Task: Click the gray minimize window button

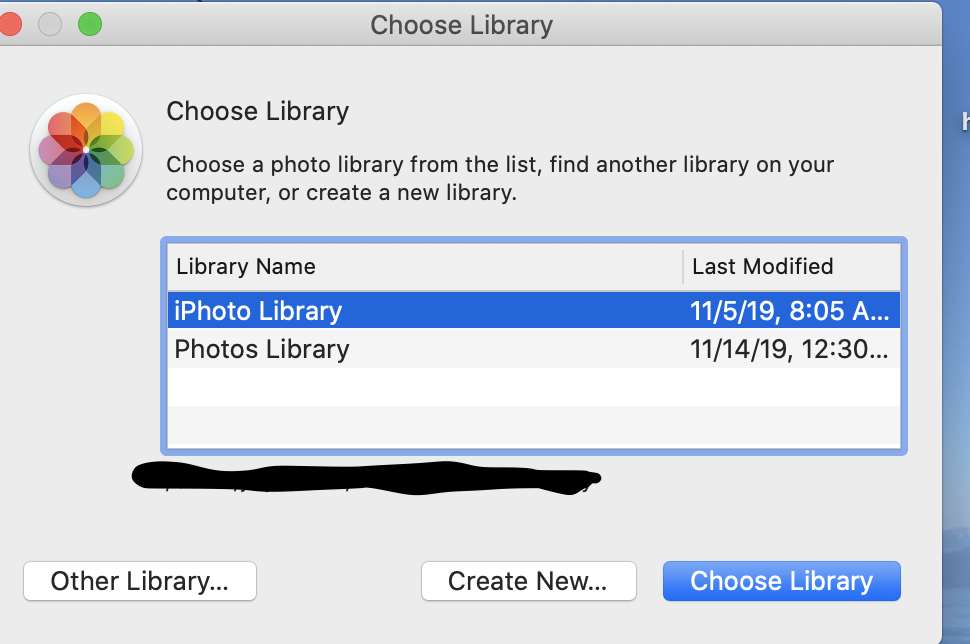Action: [x=51, y=24]
